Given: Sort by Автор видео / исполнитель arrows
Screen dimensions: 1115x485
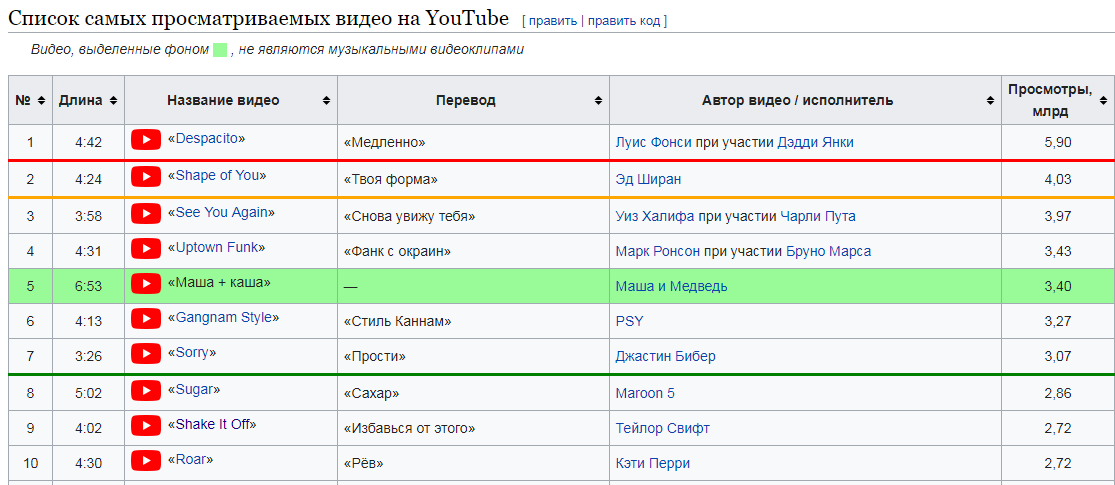Looking at the screenshot, I should (991, 100).
